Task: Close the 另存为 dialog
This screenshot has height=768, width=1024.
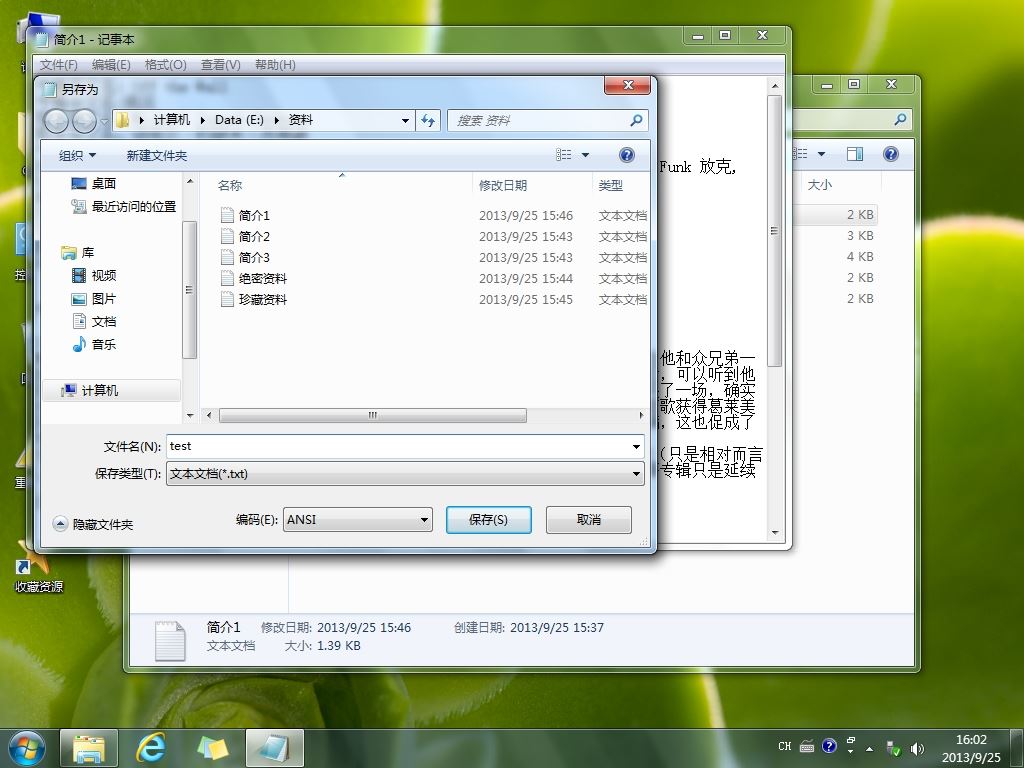Action: (628, 85)
